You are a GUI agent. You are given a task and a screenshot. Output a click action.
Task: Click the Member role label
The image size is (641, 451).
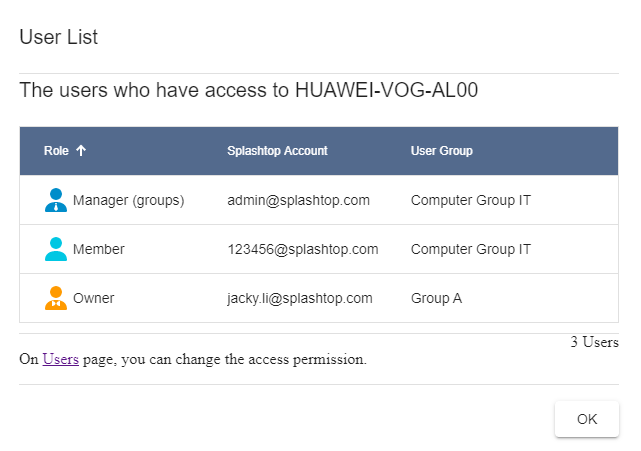coord(99,249)
